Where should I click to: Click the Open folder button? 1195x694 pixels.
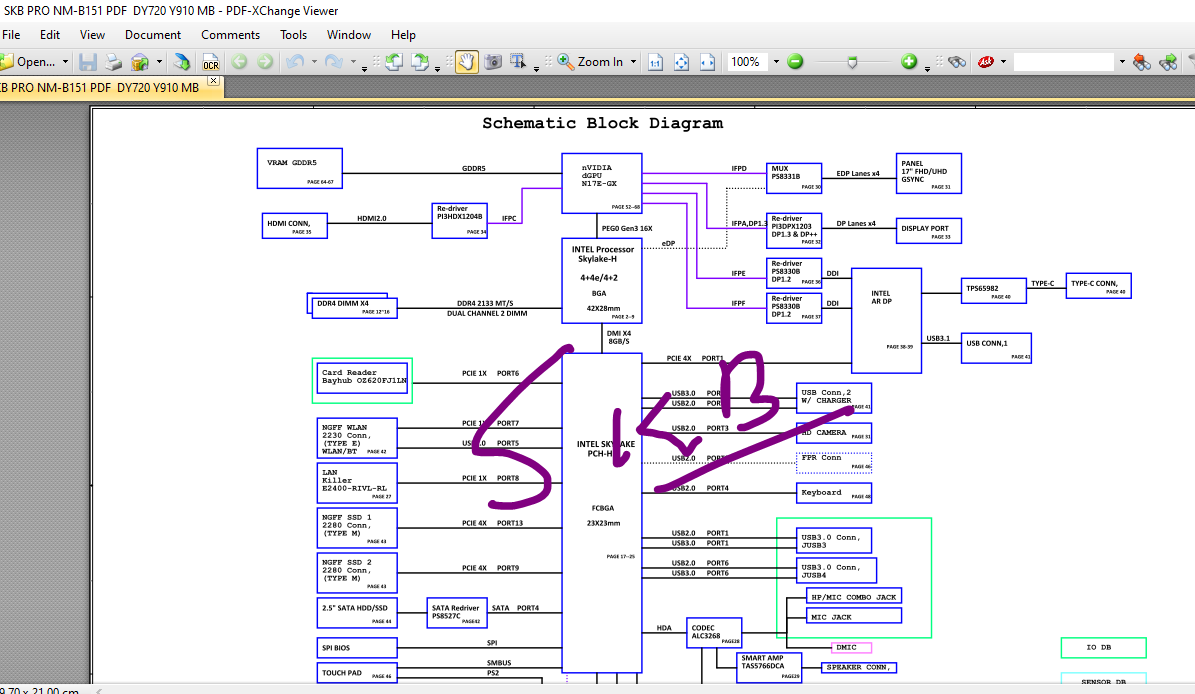[27, 62]
